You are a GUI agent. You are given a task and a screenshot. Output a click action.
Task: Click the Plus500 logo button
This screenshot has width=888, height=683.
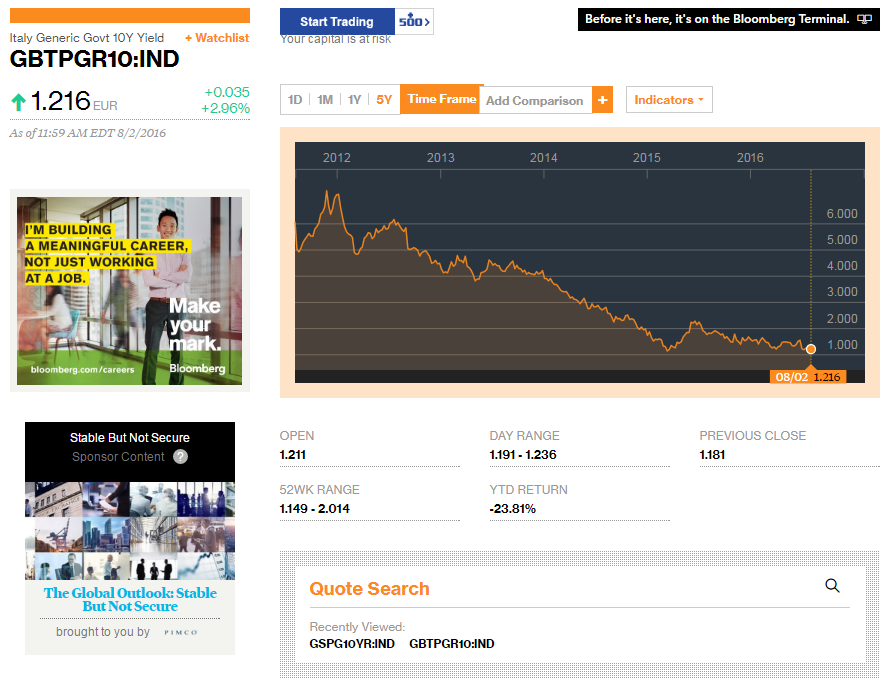(414, 22)
